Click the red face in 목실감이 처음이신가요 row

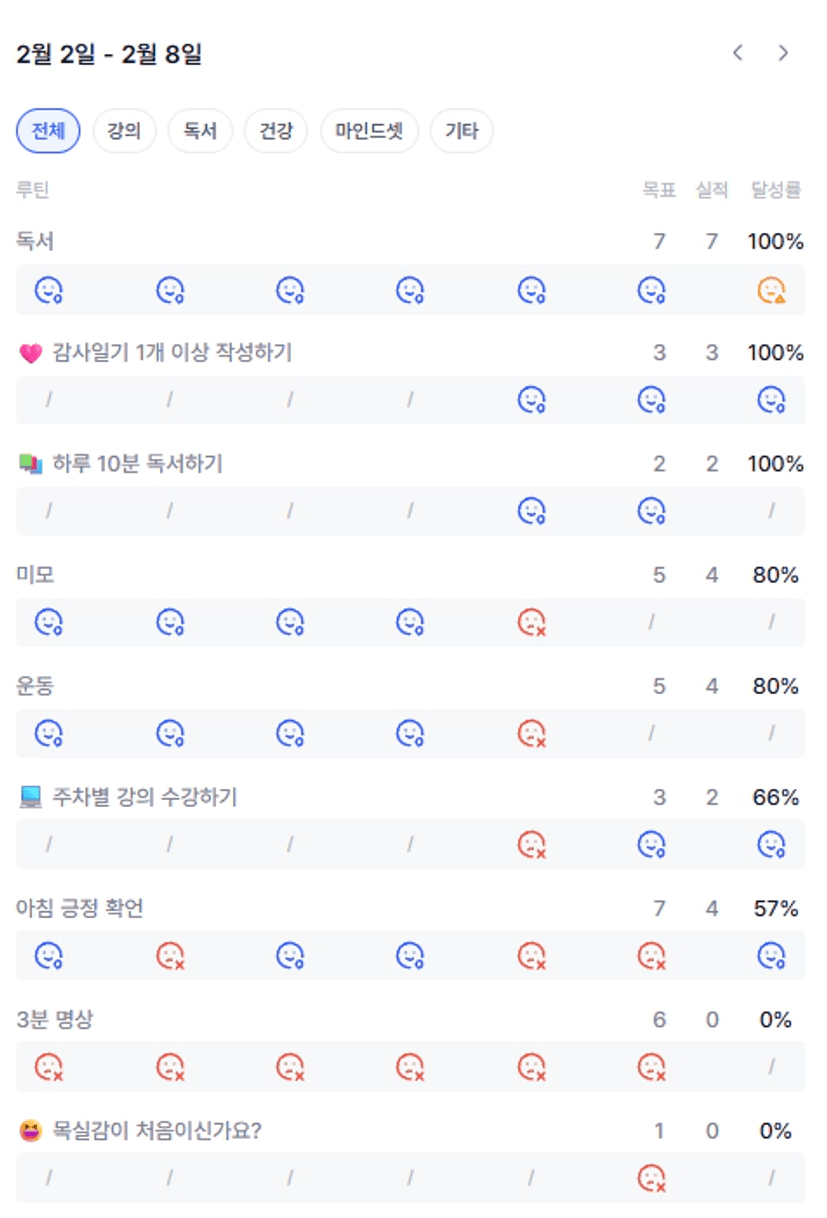click(x=651, y=1179)
